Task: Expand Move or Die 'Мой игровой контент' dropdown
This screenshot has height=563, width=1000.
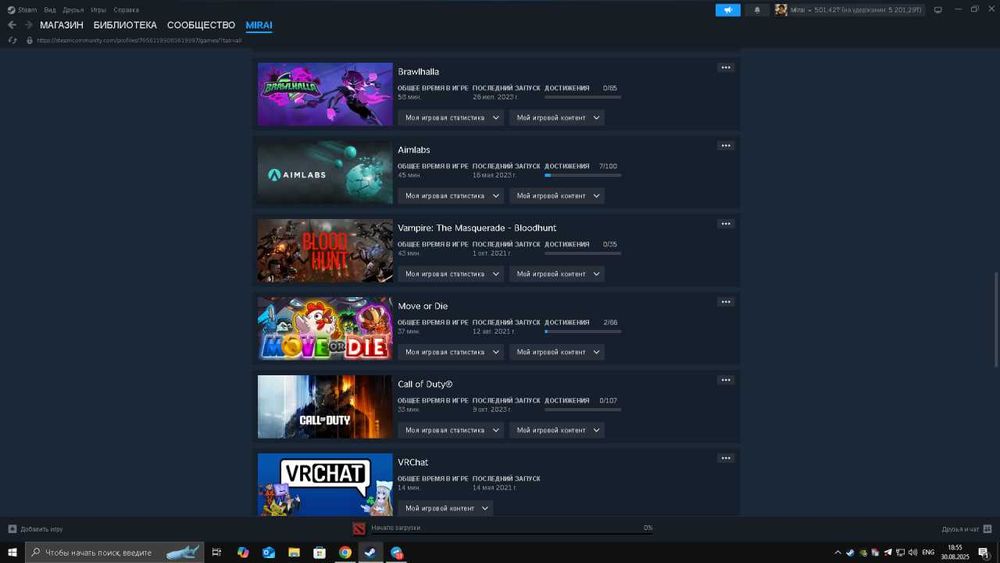Action: pyautogui.click(x=557, y=352)
